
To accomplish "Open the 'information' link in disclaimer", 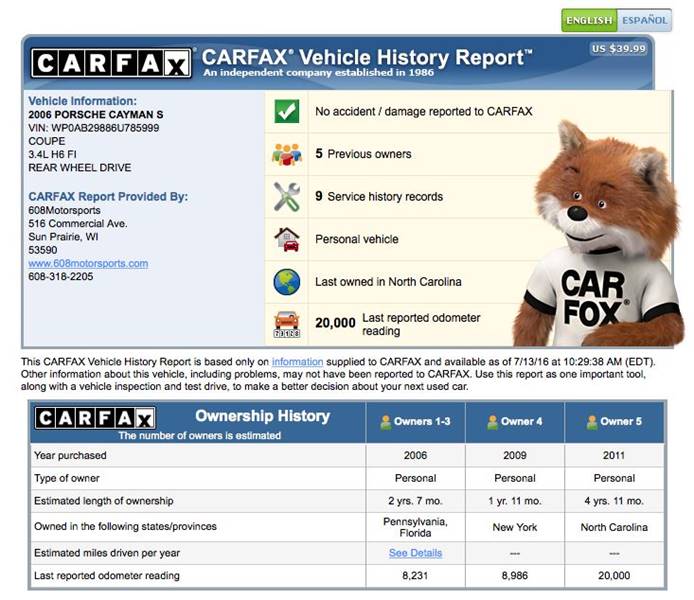I will 297,362.
